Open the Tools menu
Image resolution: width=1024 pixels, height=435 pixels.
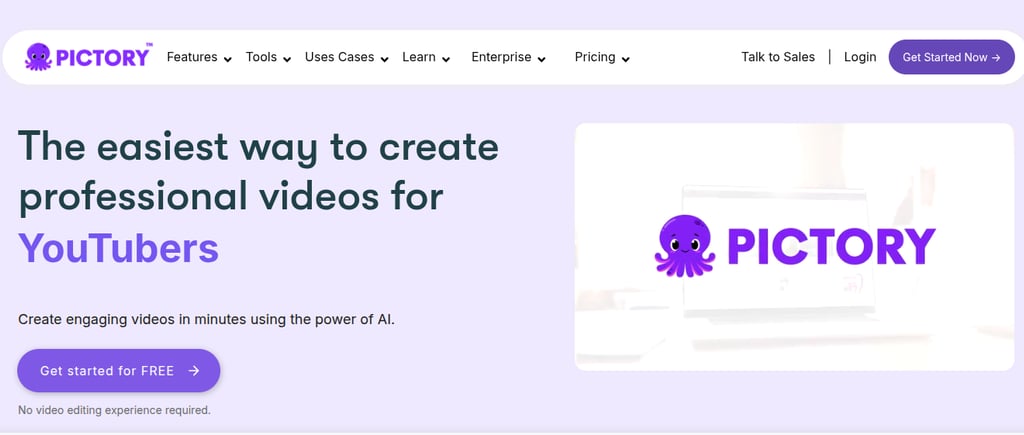click(261, 57)
